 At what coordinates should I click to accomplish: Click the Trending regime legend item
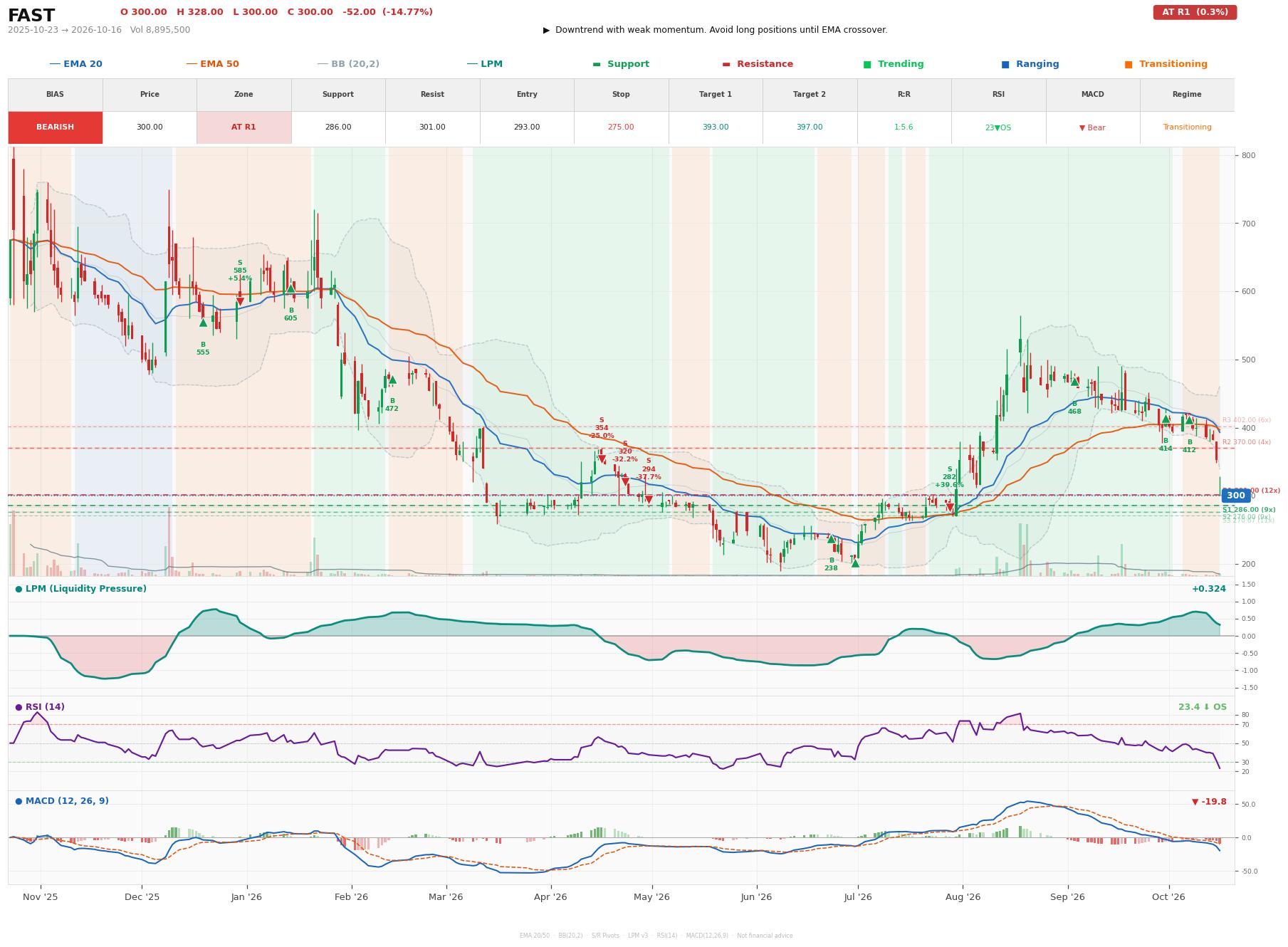coord(894,64)
